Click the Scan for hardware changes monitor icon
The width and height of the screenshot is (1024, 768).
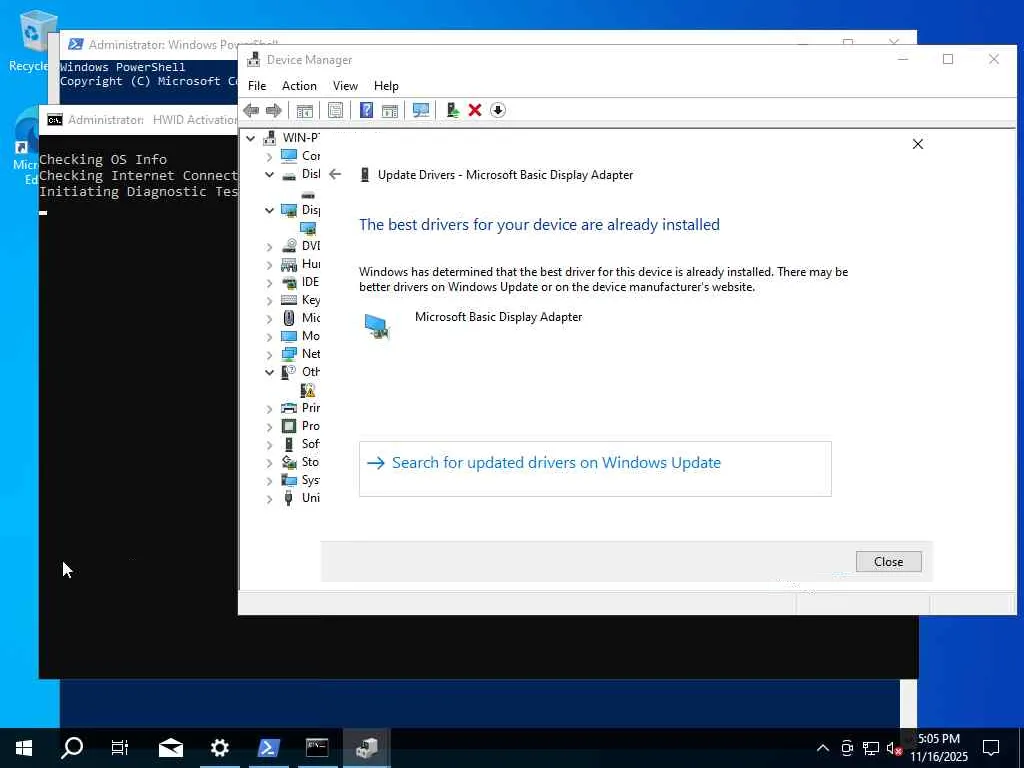click(421, 110)
